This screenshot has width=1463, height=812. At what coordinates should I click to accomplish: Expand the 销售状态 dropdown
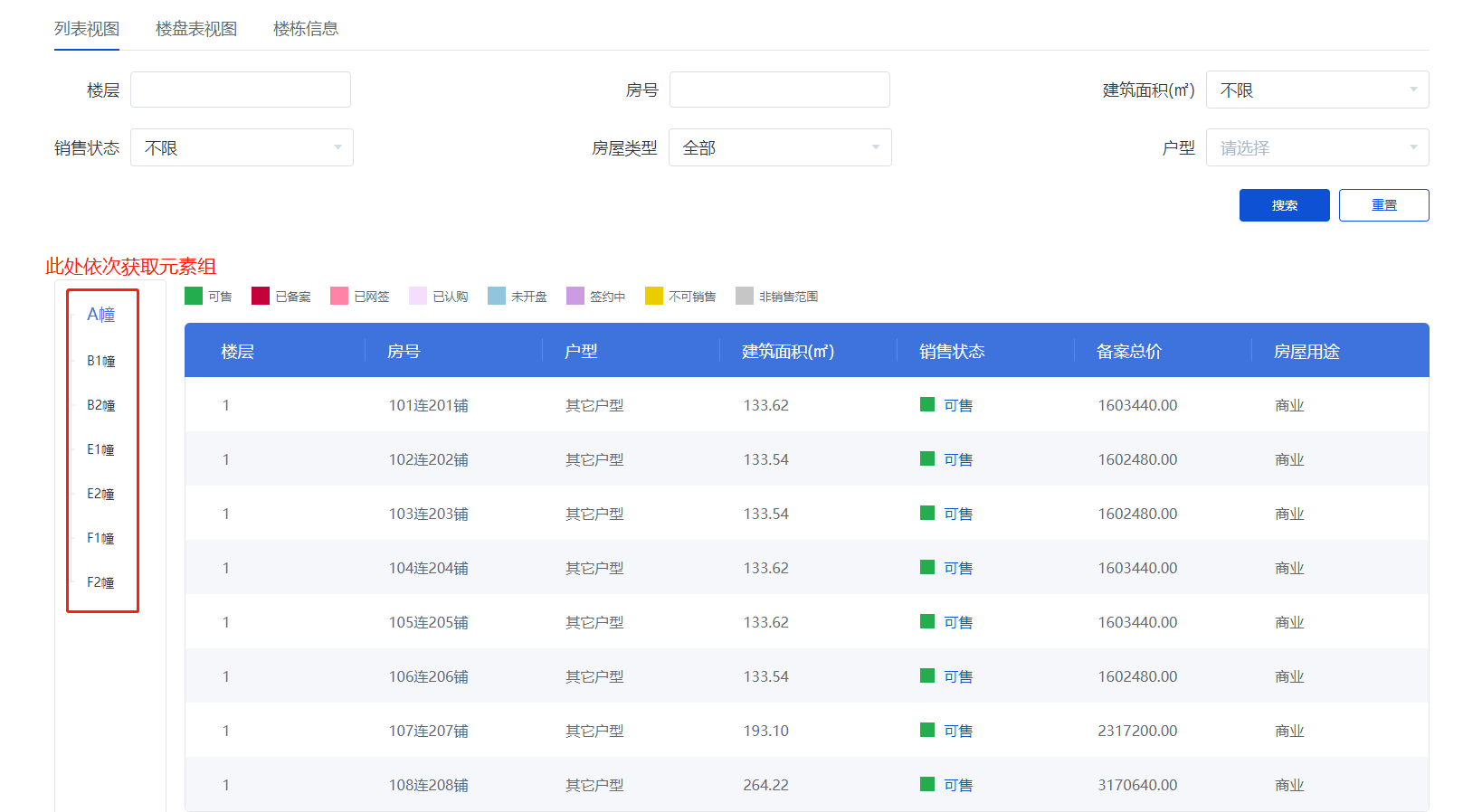pyautogui.click(x=242, y=147)
